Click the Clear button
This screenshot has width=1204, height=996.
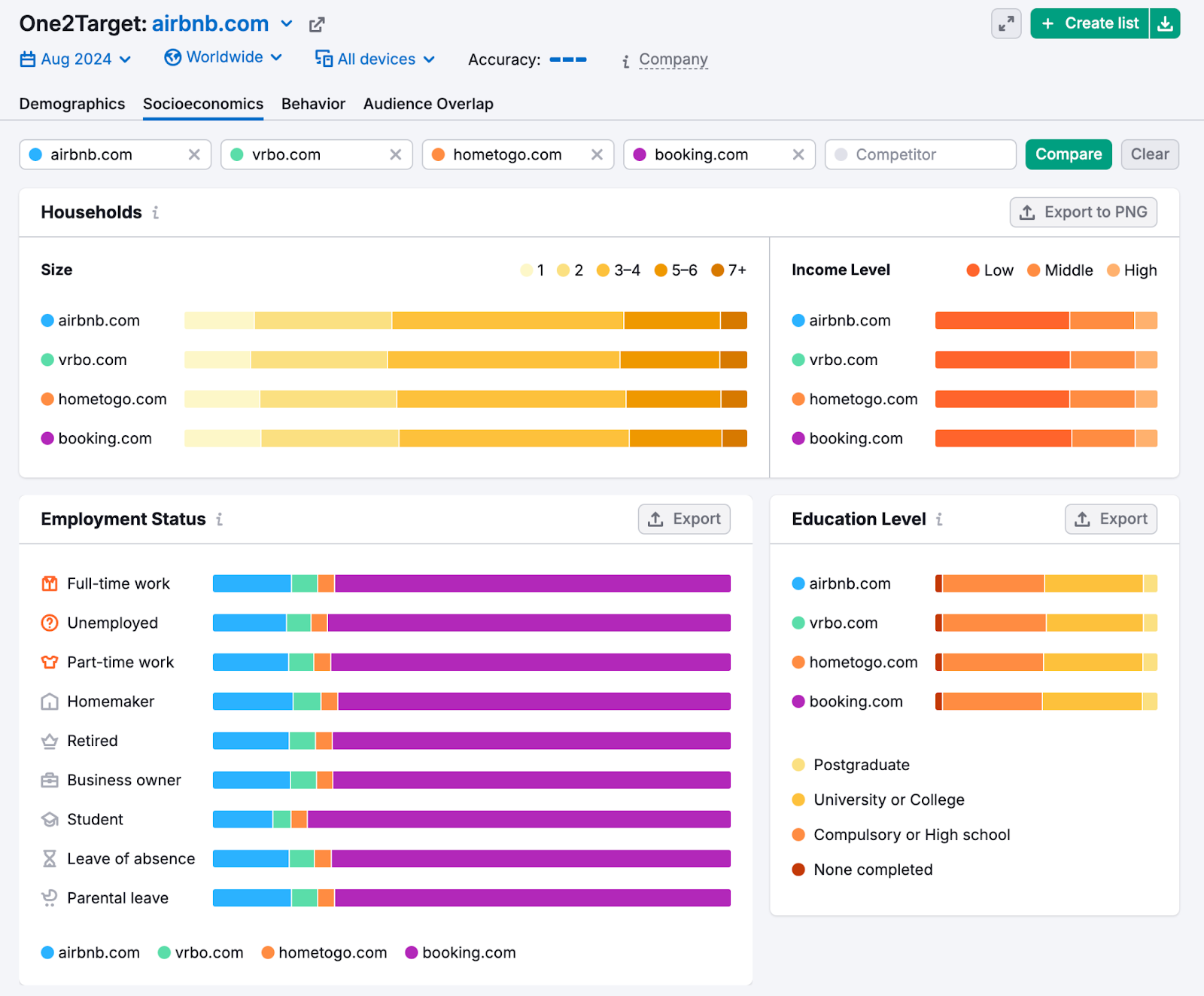(x=1150, y=154)
